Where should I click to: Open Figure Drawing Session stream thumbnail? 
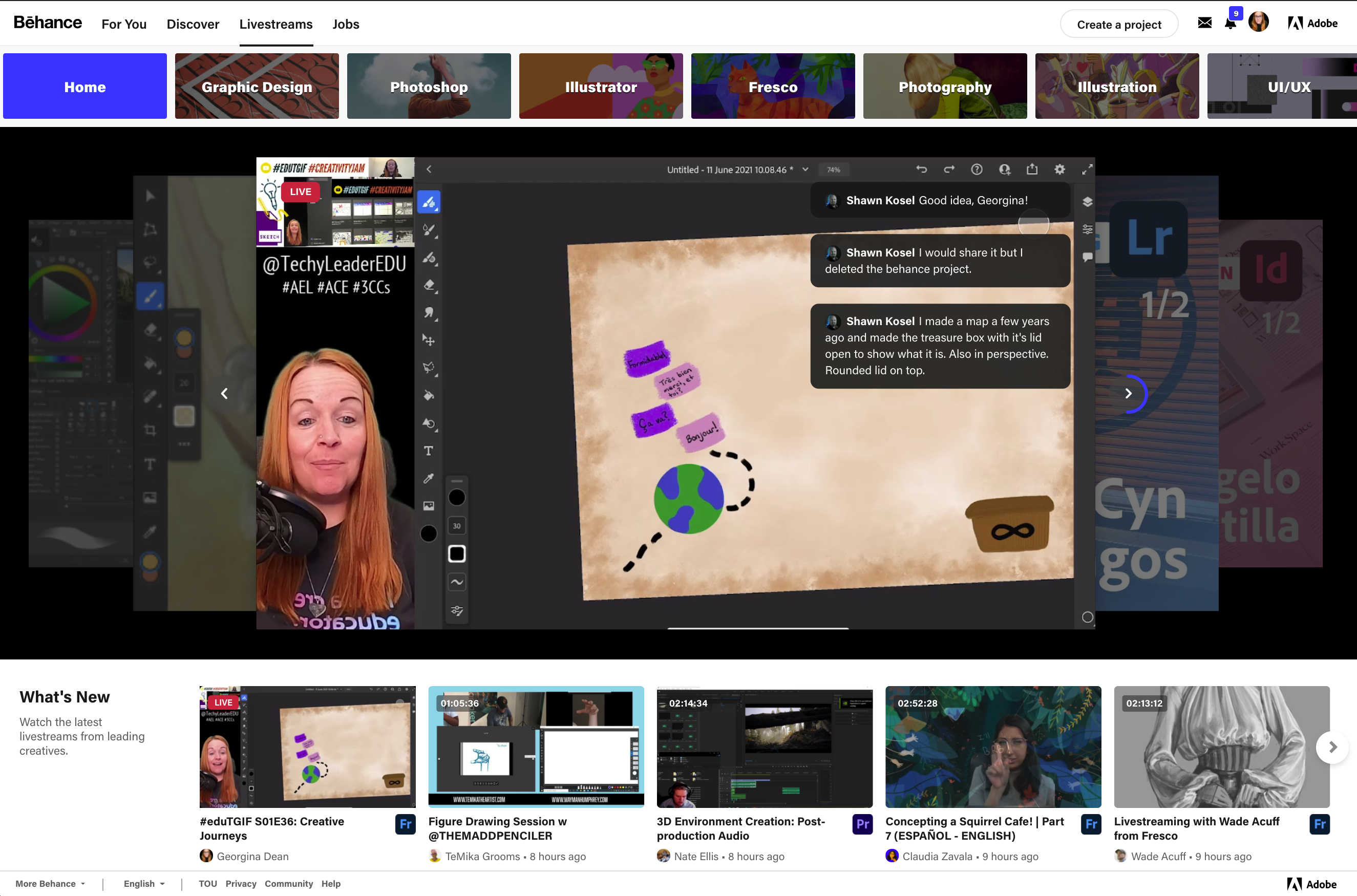tap(536, 746)
